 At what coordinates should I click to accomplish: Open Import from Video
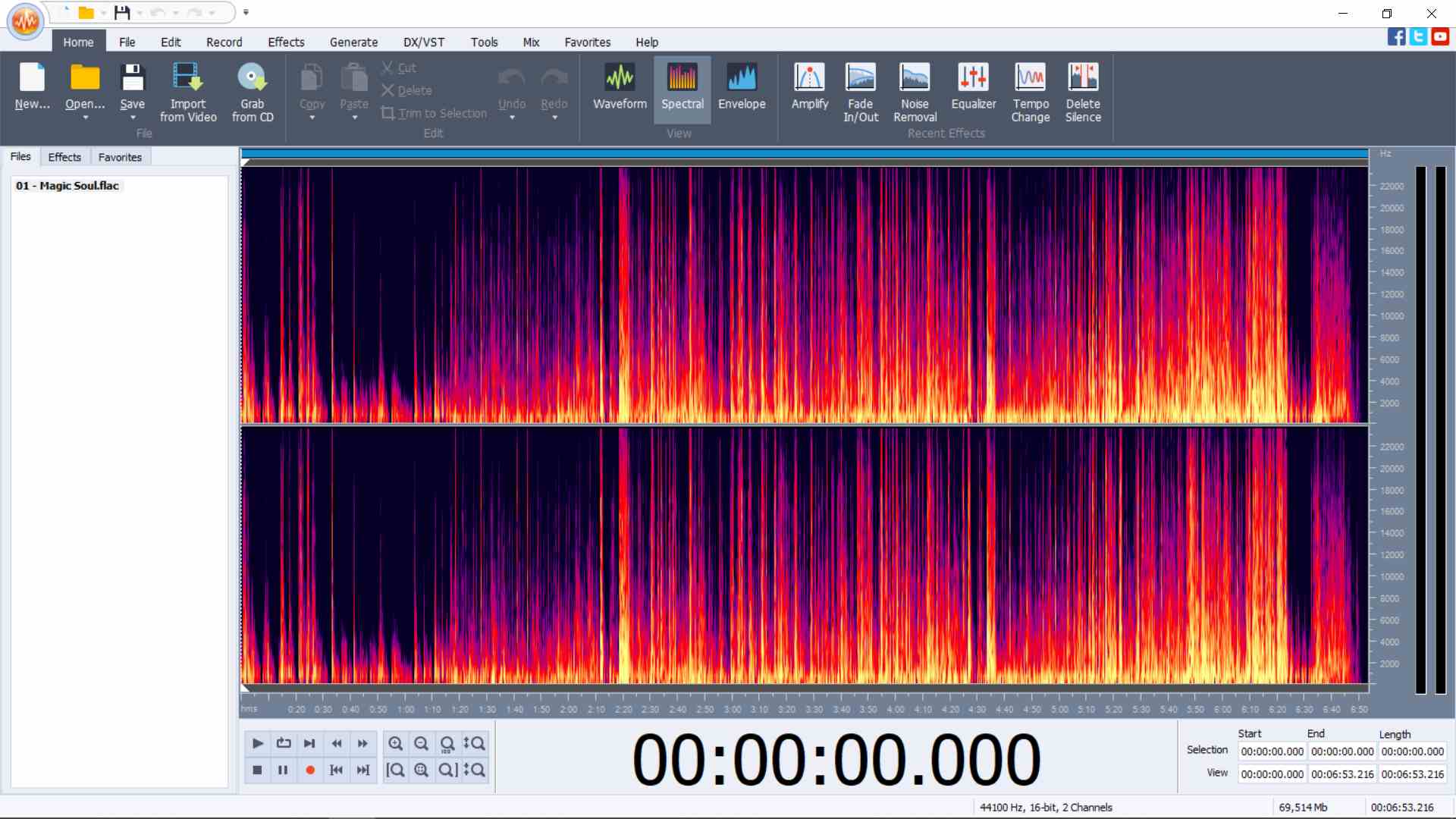point(187,78)
